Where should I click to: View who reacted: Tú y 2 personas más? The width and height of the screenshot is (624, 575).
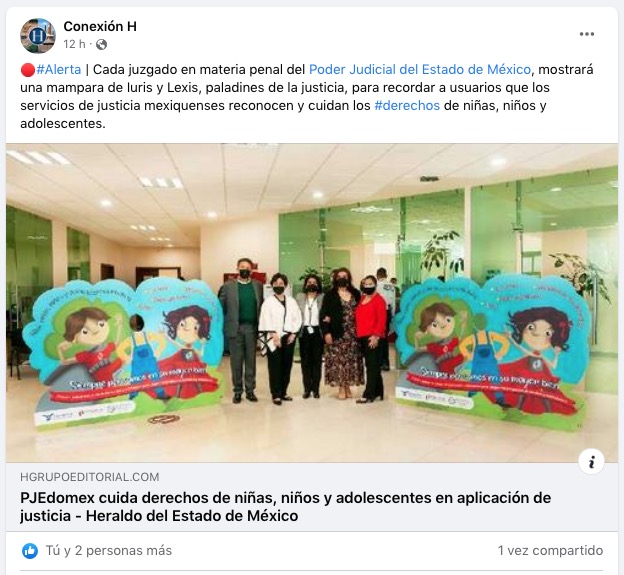[109, 551]
